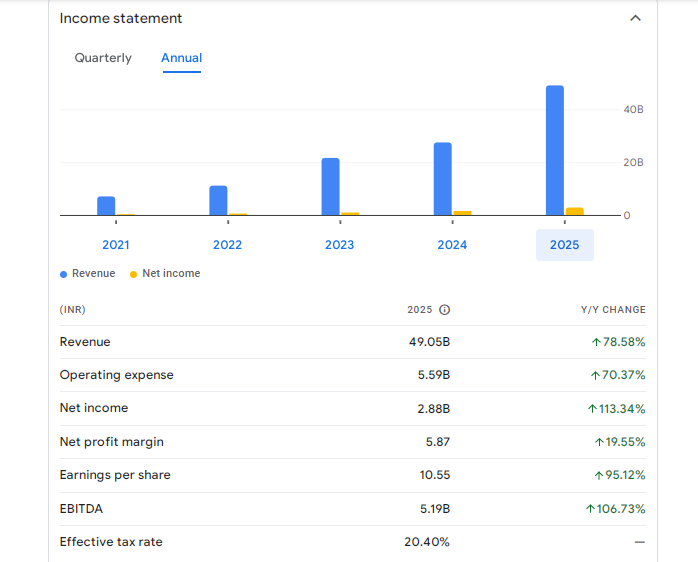The height and width of the screenshot is (562, 698).
Task: Click the 40B axis label
Action: pos(633,110)
